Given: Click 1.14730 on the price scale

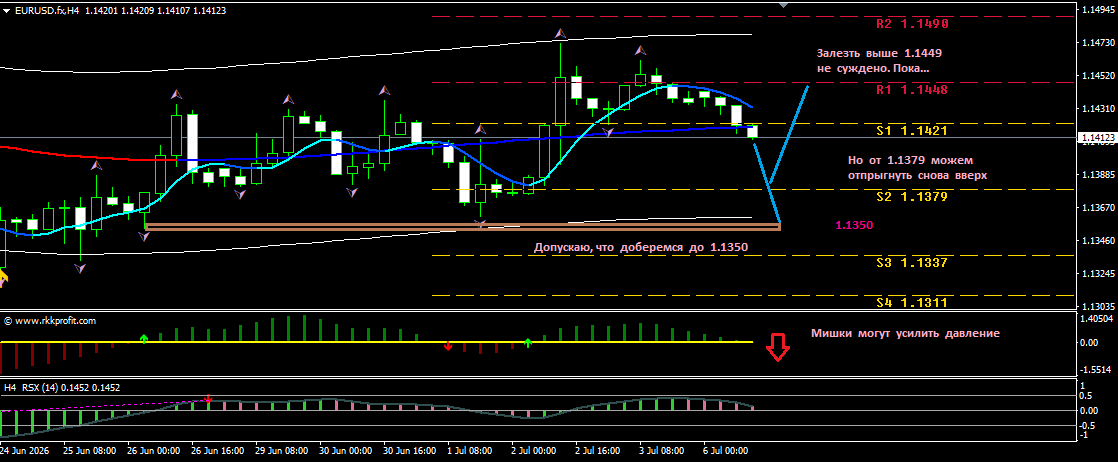Looking at the screenshot, I should [x=1098, y=43].
